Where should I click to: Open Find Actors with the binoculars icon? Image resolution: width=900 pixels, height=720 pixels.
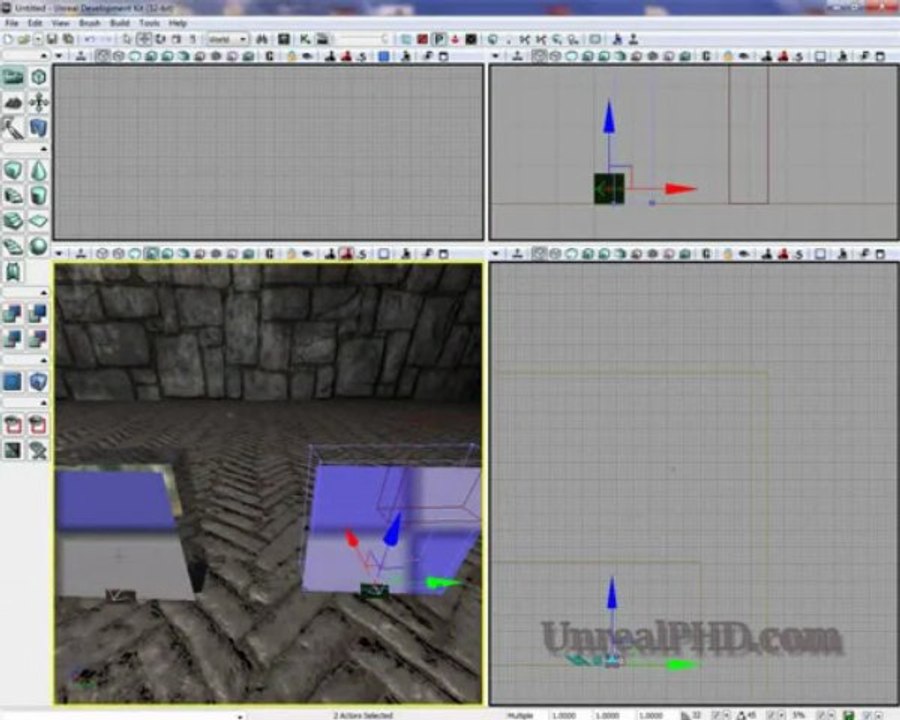coord(262,39)
